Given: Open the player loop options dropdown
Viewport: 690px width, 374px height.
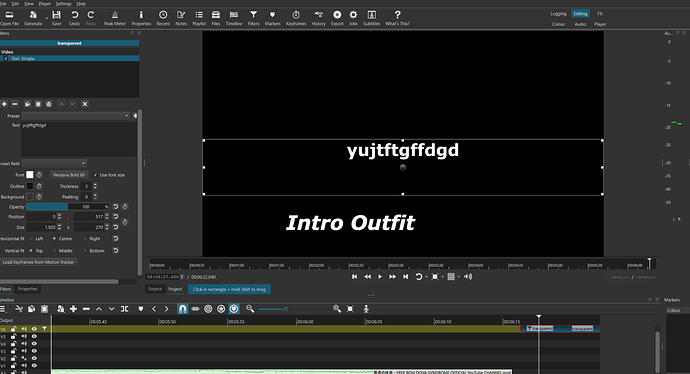Looking at the screenshot, I should pyautogui.click(x=426, y=277).
